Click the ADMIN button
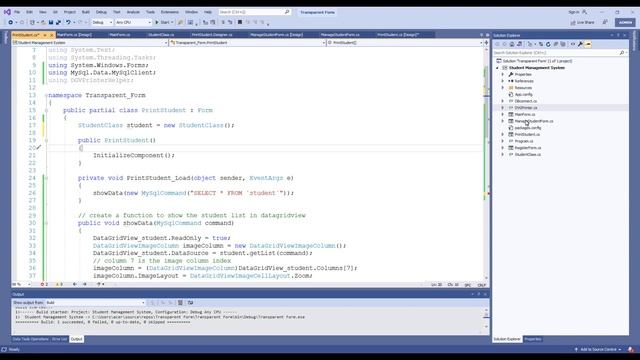The width and height of the screenshot is (640, 360). point(625,22)
